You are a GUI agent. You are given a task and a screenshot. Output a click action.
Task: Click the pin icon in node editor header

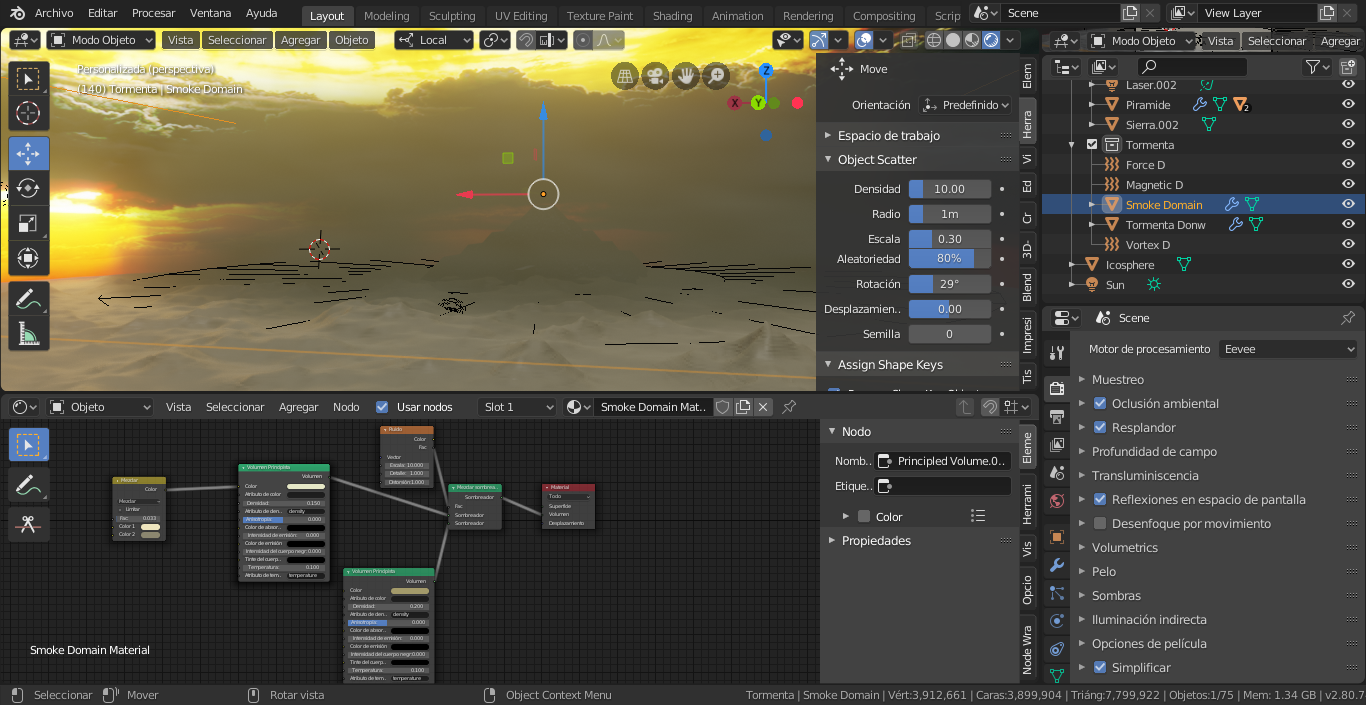pyautogui.click(x=789, y=407)
